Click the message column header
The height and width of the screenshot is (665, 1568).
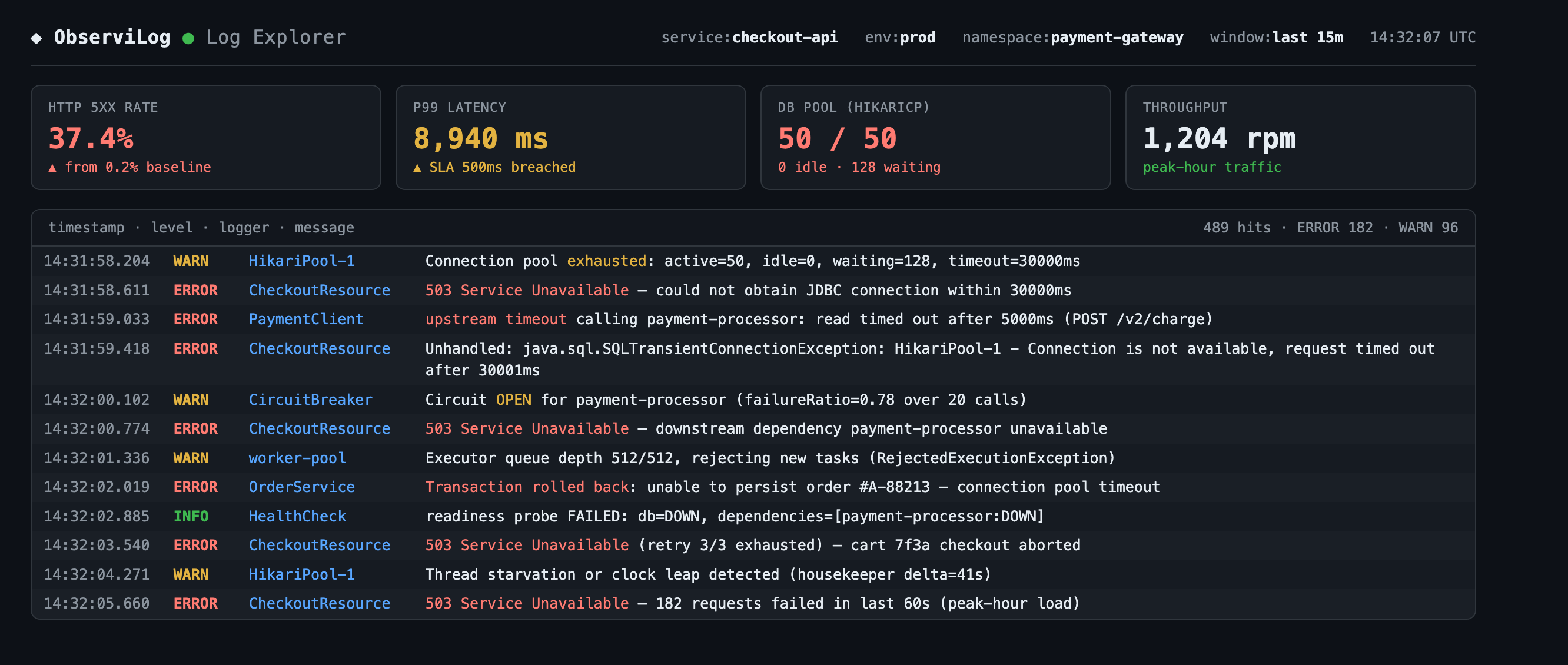click(x=324, y=228)
